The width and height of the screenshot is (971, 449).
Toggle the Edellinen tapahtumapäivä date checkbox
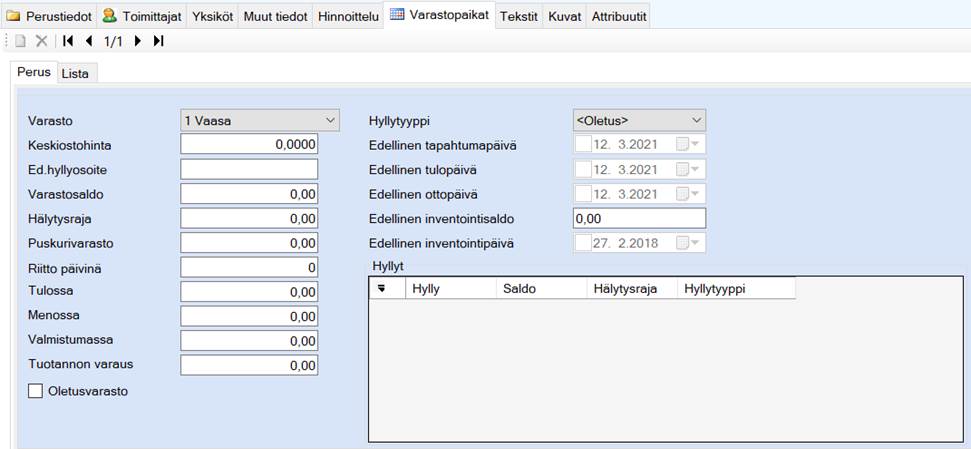(583, 145)
